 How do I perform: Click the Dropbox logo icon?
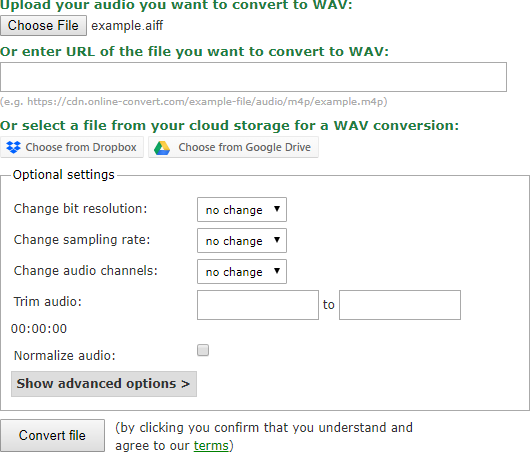pyautogui.click(x=14, y=147)
